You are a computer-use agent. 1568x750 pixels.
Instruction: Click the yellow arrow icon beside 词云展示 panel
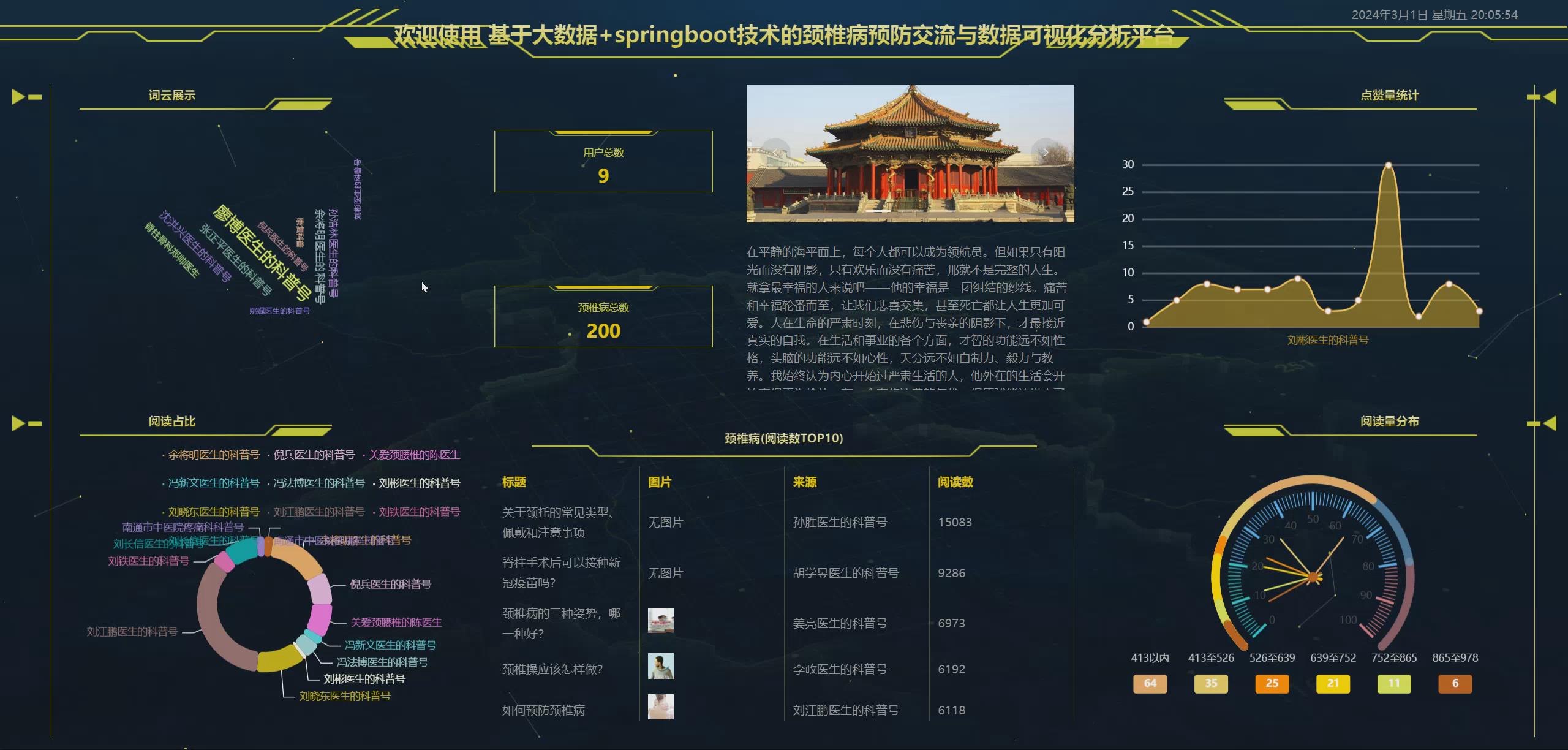(18, 96)
